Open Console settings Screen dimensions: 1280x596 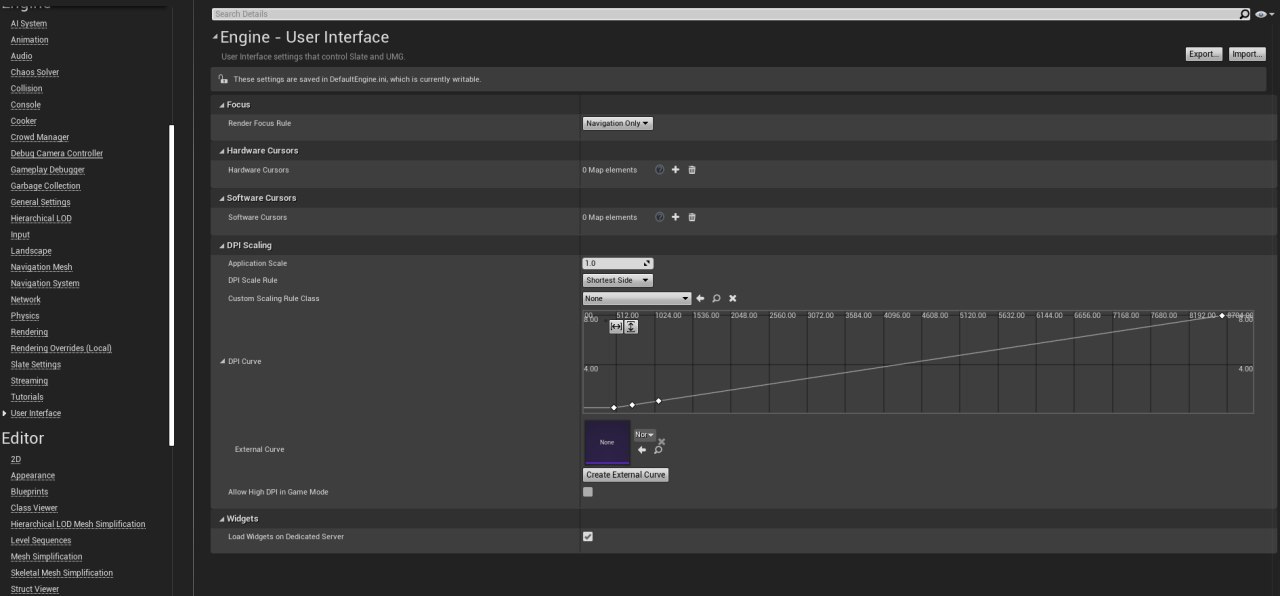click(26, 105)
